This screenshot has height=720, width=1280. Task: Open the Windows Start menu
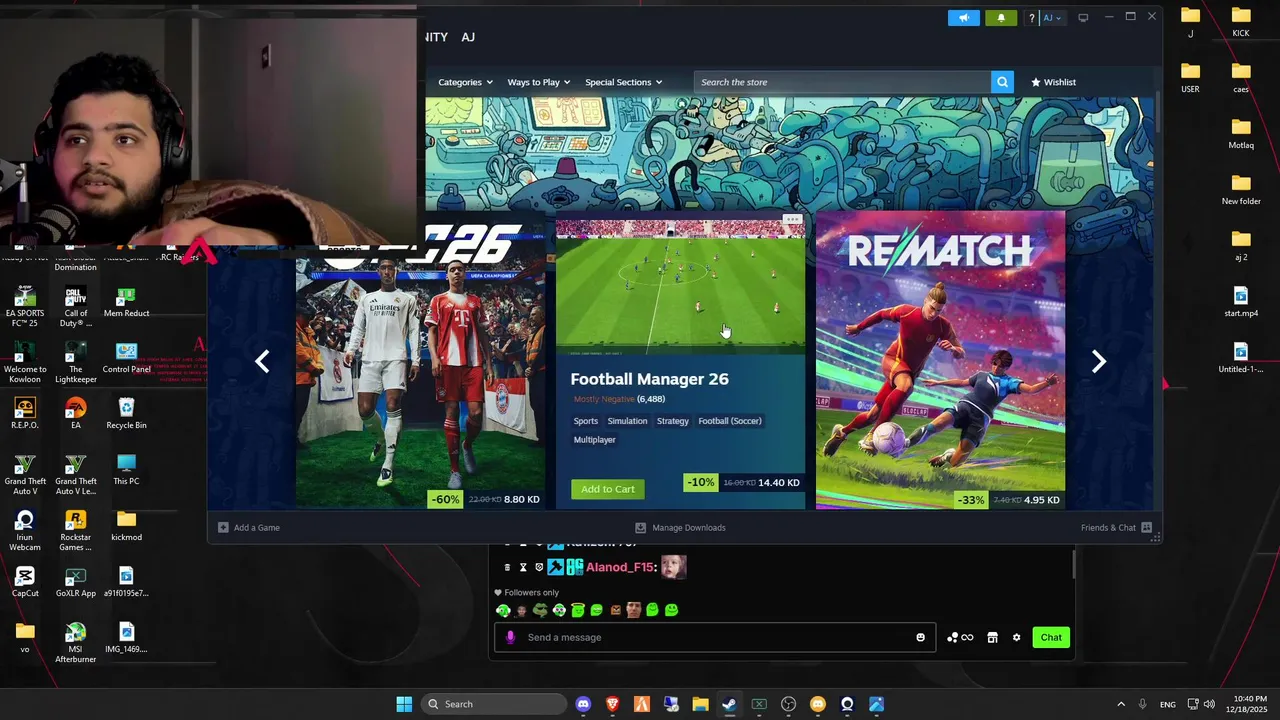[x=404, y=704]
